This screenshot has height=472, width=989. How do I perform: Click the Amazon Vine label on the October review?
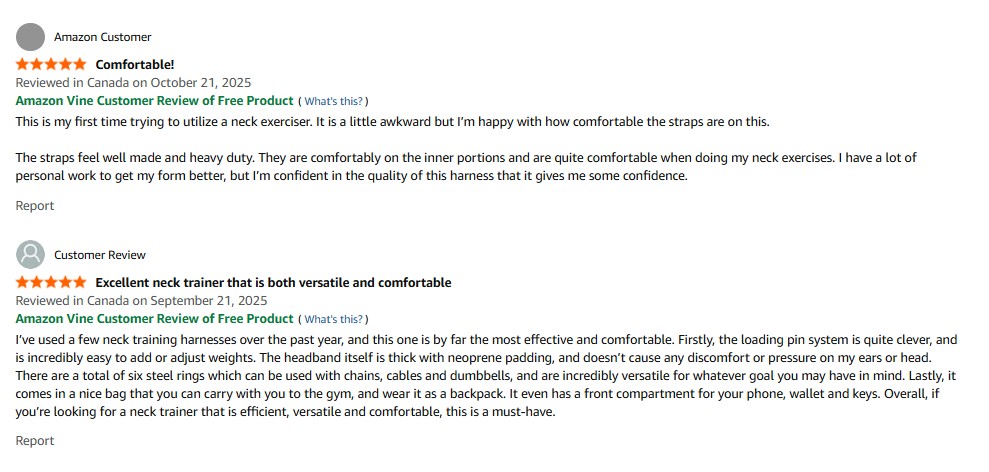click(x=155, y=101)
